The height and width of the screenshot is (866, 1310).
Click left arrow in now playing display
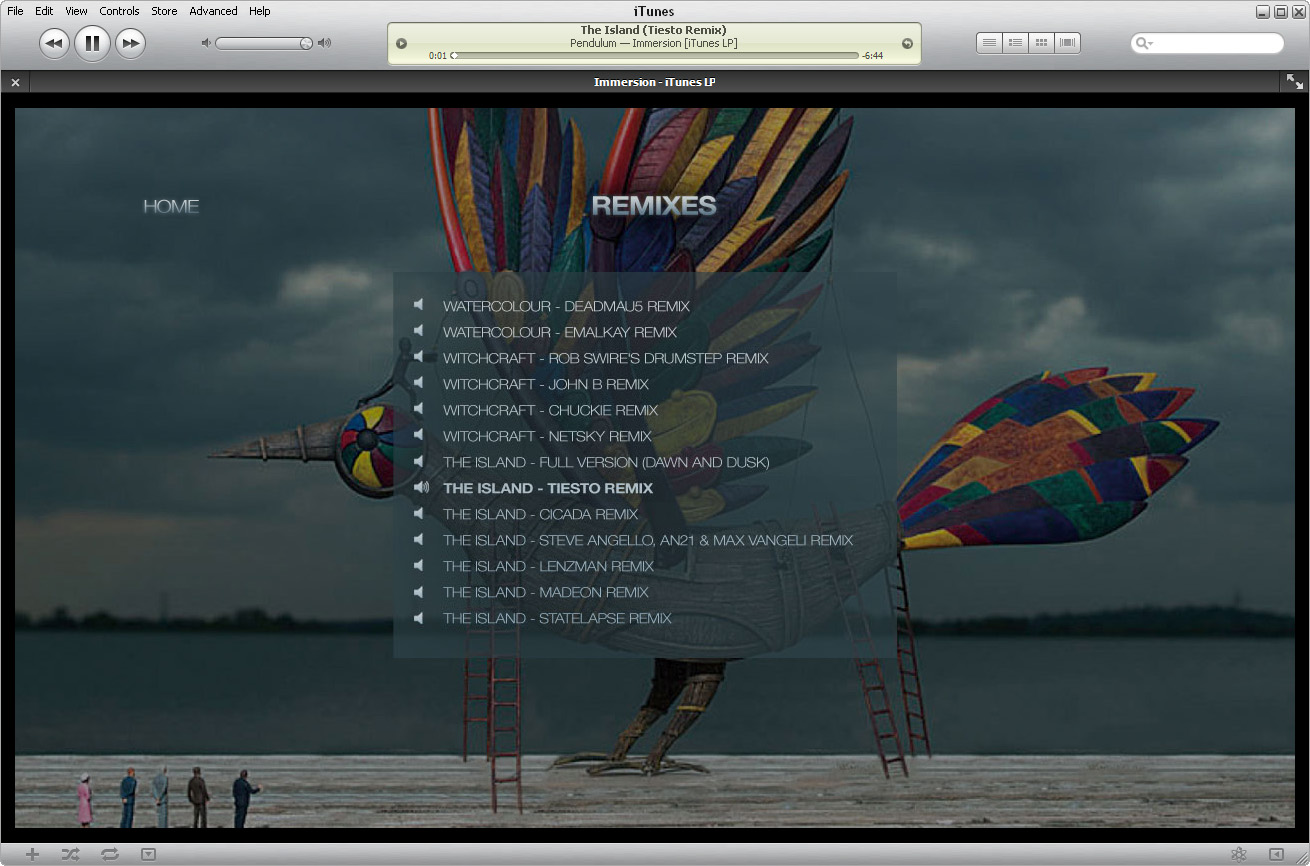(401, 43)
